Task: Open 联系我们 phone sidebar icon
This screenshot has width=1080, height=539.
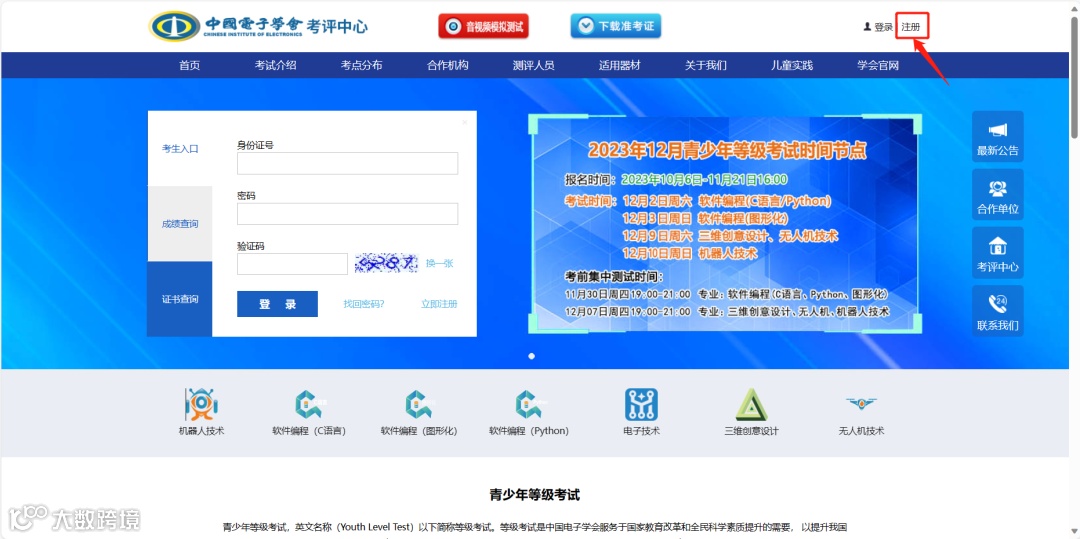Action: point(997,311)
